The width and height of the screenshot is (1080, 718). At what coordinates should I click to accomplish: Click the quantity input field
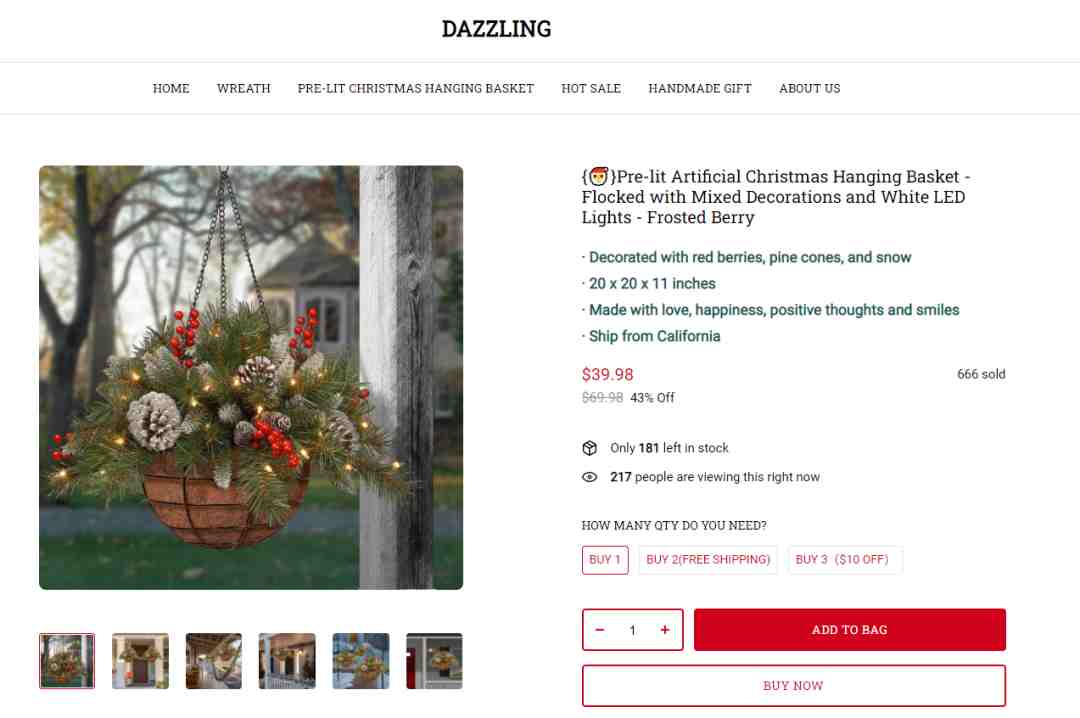[x=632, y=630]
